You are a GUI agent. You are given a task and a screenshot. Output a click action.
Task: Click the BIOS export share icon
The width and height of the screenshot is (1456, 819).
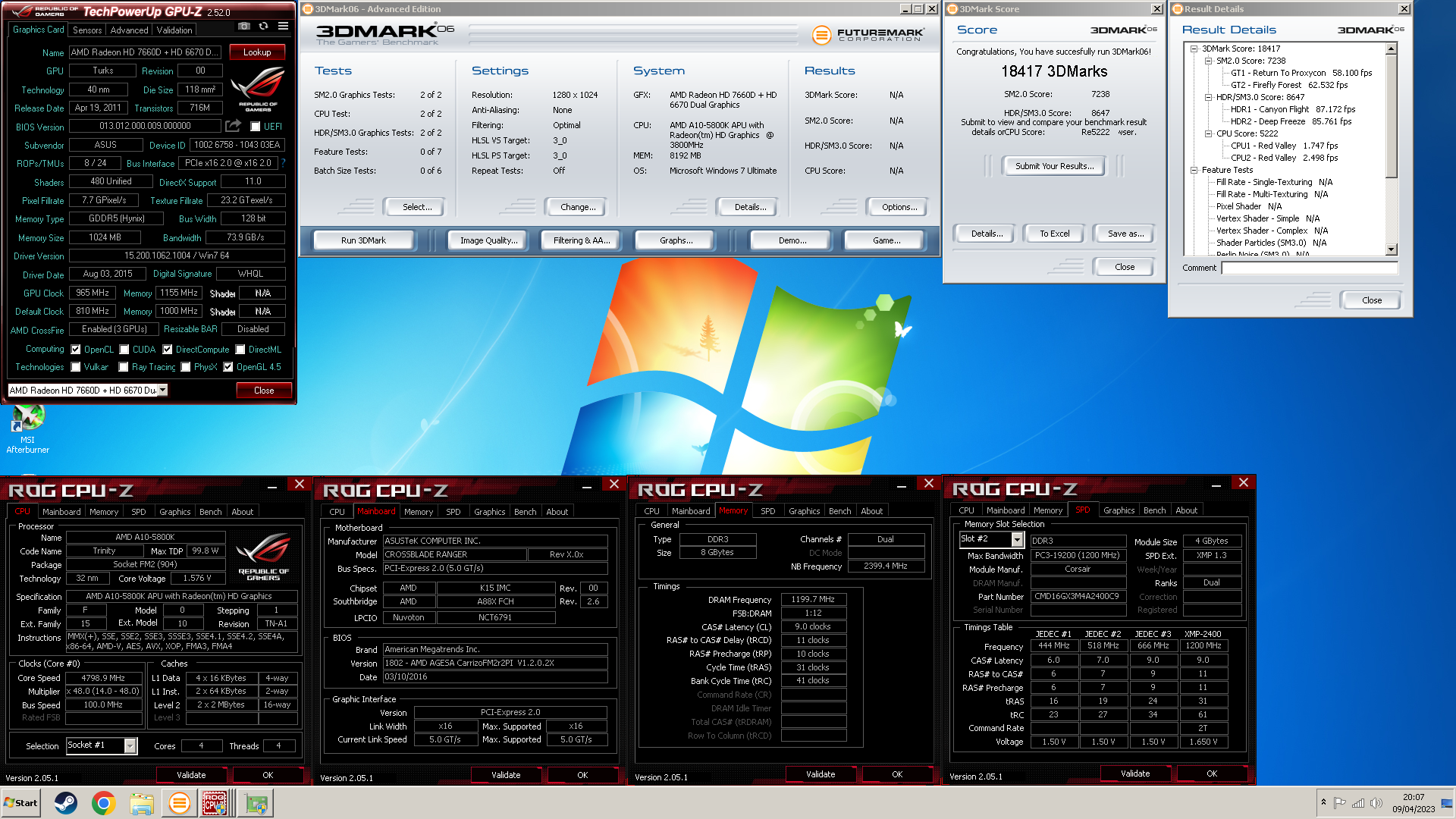pos(234,126)
